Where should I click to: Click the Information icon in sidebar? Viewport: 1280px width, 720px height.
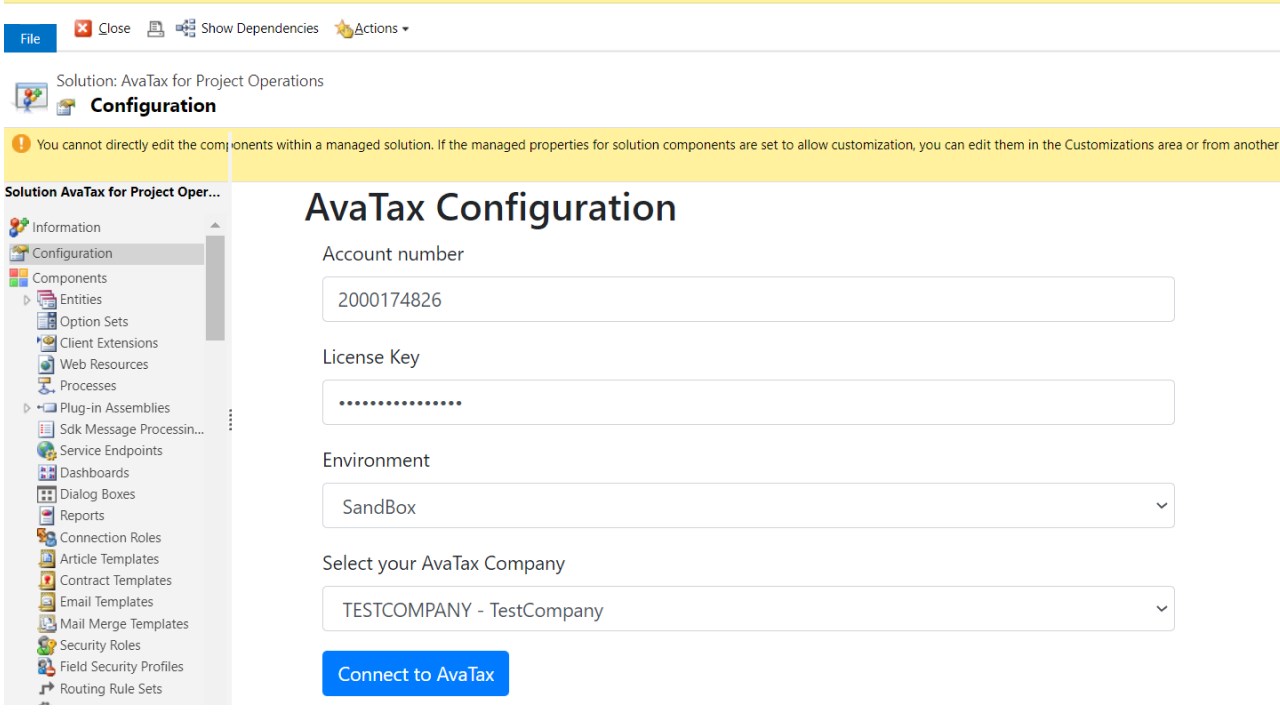(x=19, y=227)
